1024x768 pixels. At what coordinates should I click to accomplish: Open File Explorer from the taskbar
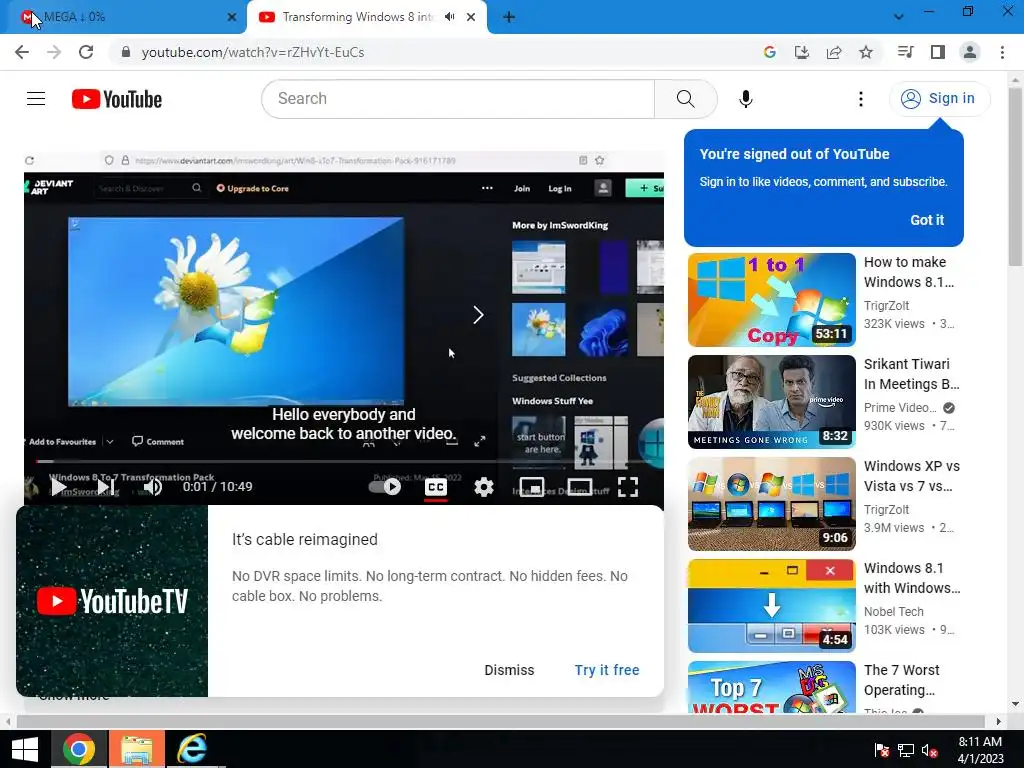point(136,749)
